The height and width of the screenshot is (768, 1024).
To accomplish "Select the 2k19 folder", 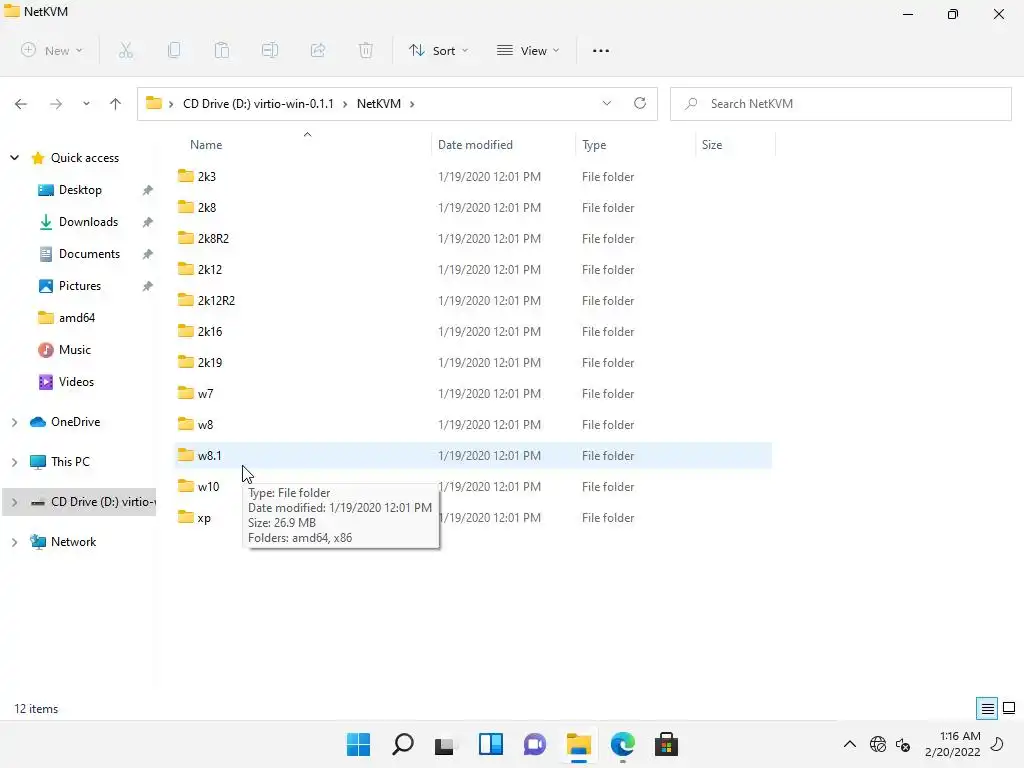I will click(473, 362).
